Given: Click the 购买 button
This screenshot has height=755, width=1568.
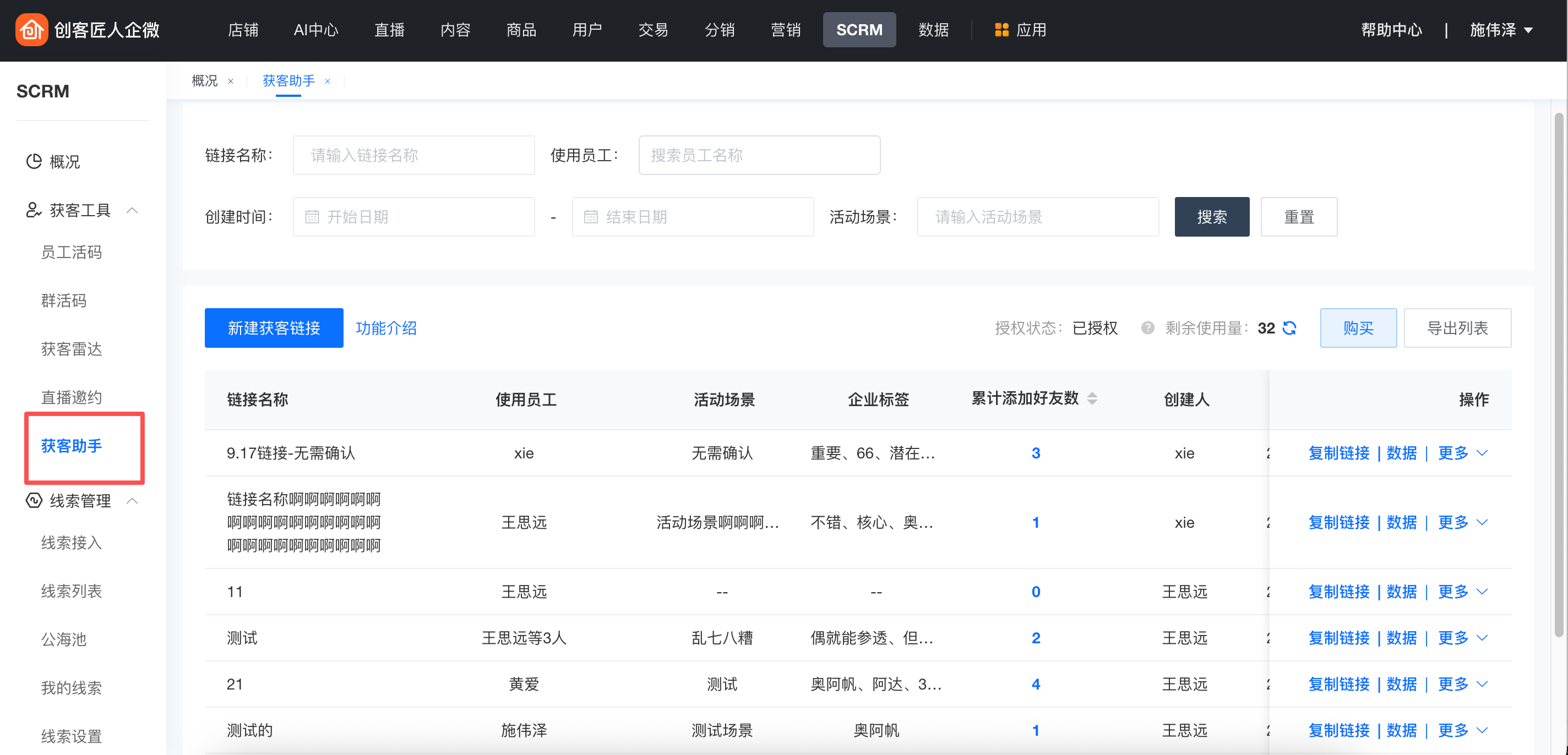Looking at the screenshot, I should click(1358, 328).
